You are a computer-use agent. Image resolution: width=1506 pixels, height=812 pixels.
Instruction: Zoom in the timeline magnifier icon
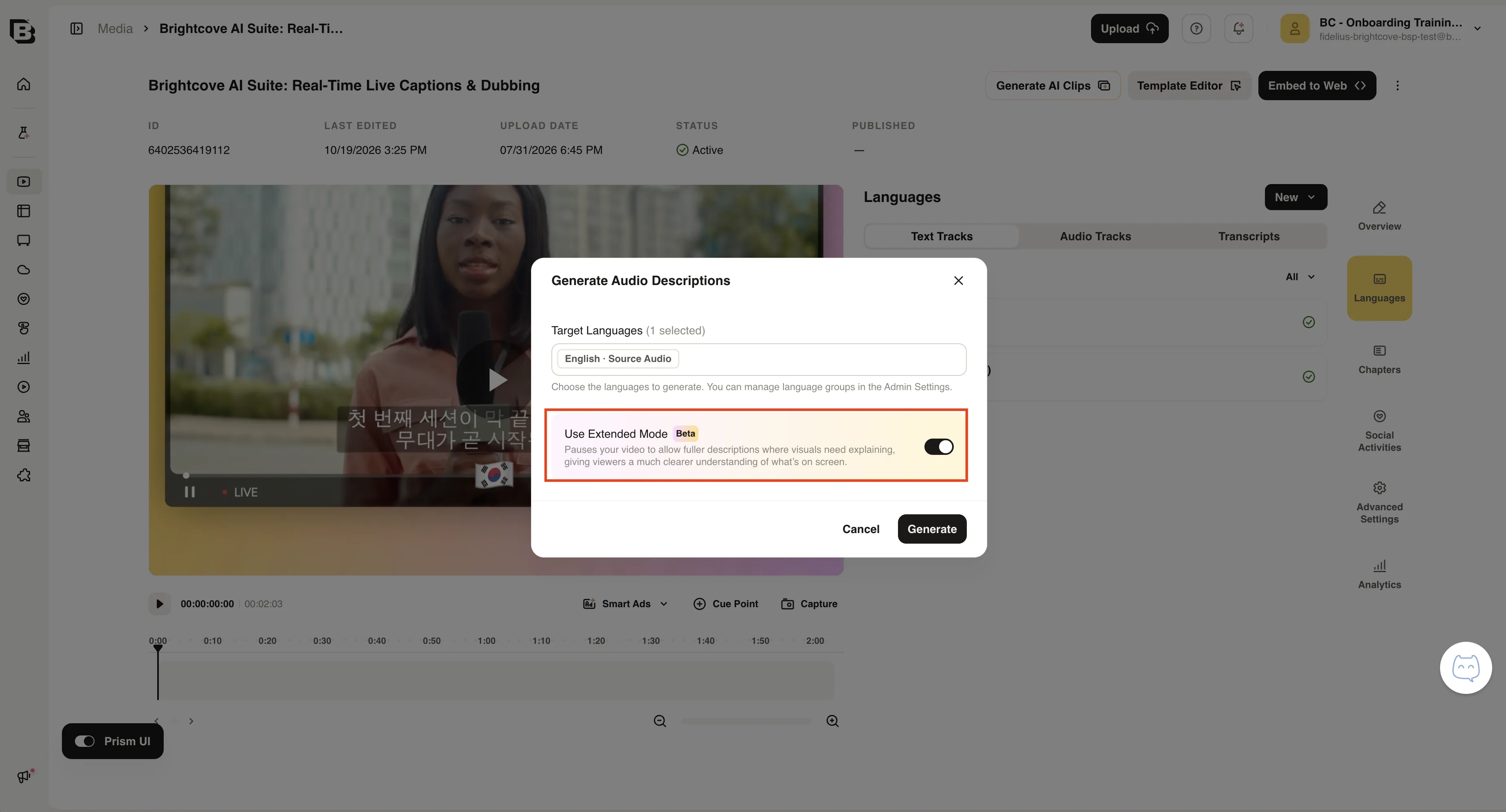(832, 721)
